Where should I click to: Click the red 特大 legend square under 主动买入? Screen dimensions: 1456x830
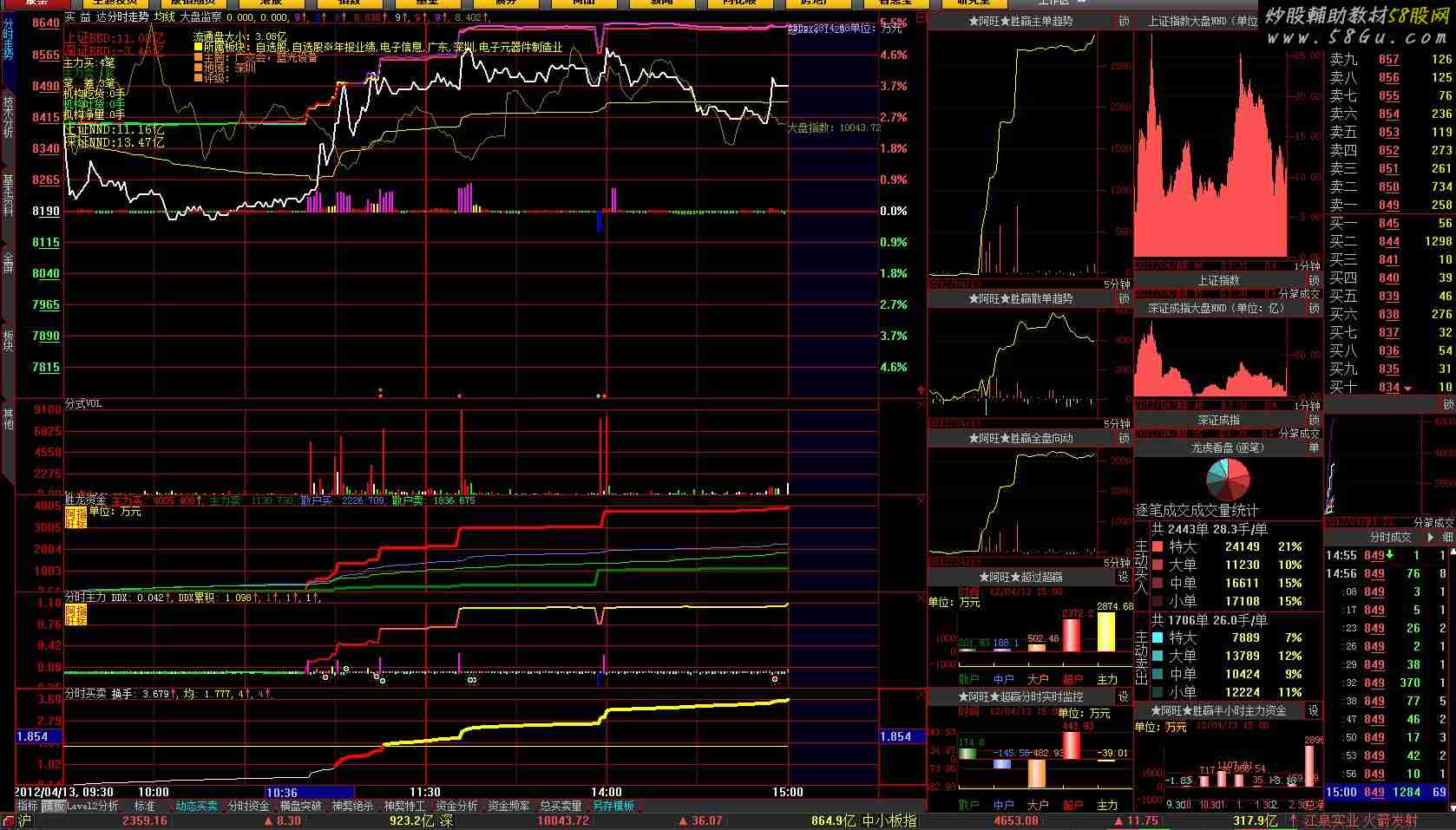(1158, 547)
